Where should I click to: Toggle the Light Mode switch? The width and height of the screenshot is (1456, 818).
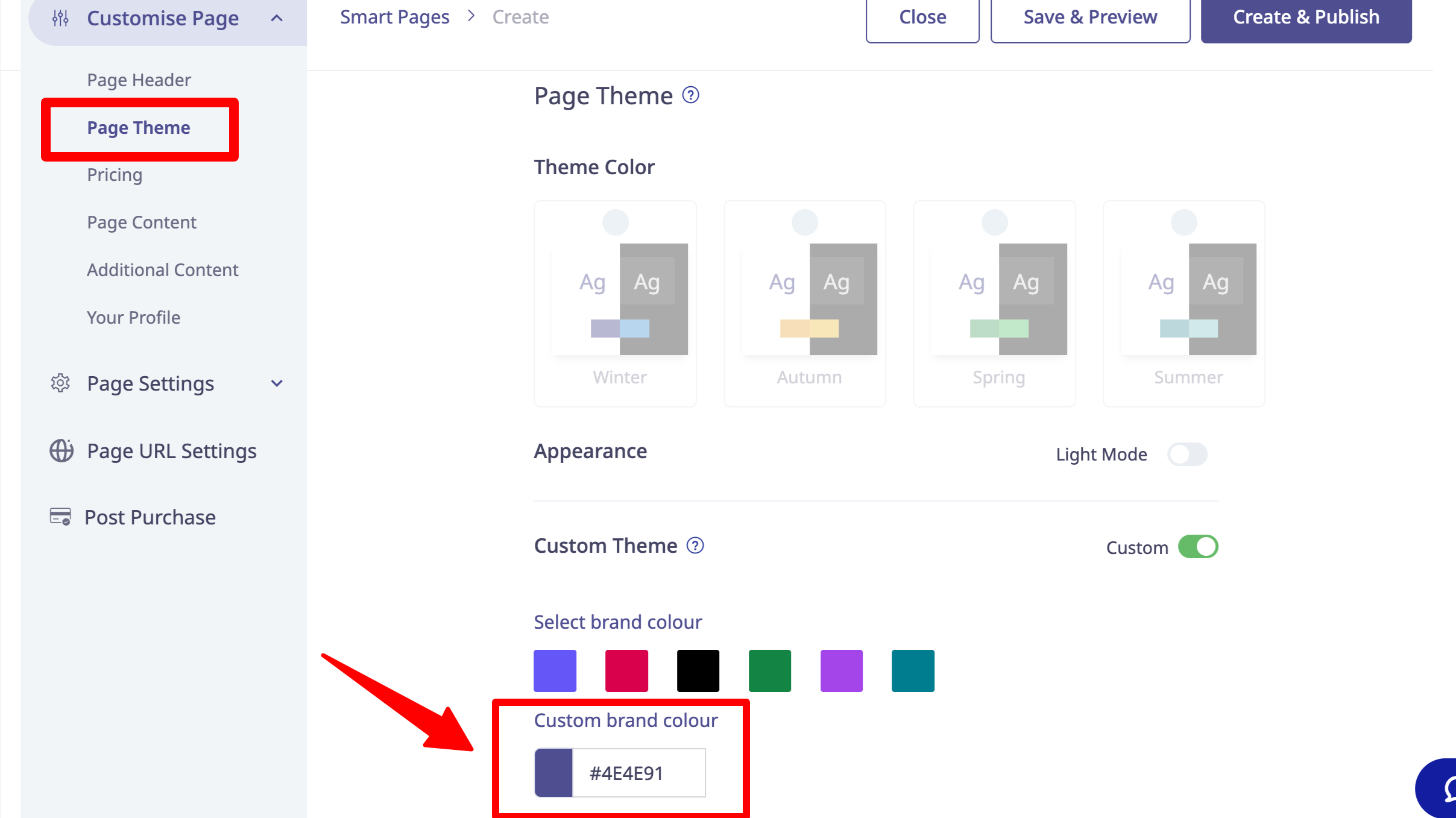tap(1187, 455)
